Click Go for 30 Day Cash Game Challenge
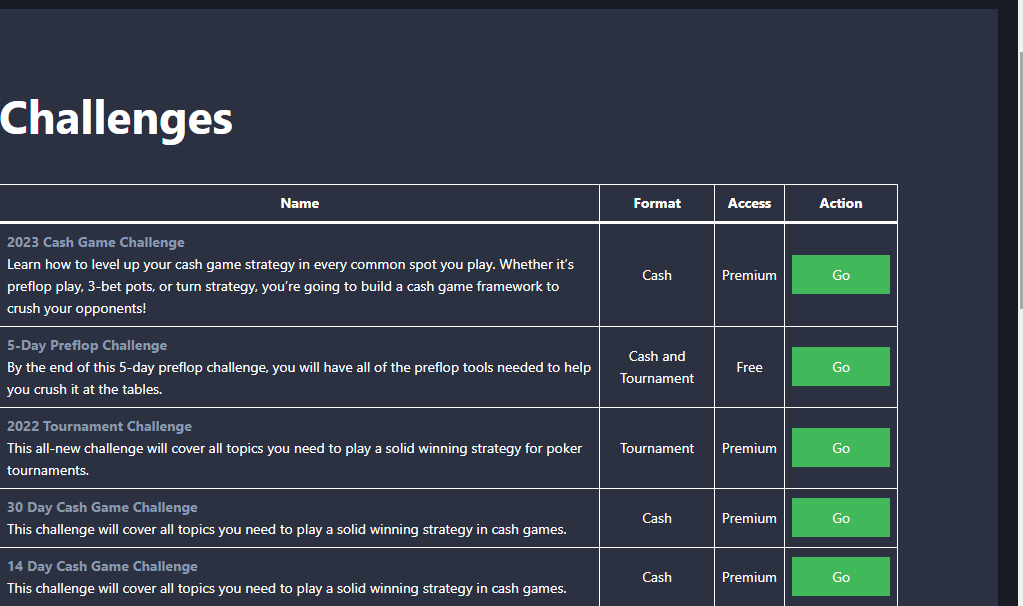 (840, 517)
